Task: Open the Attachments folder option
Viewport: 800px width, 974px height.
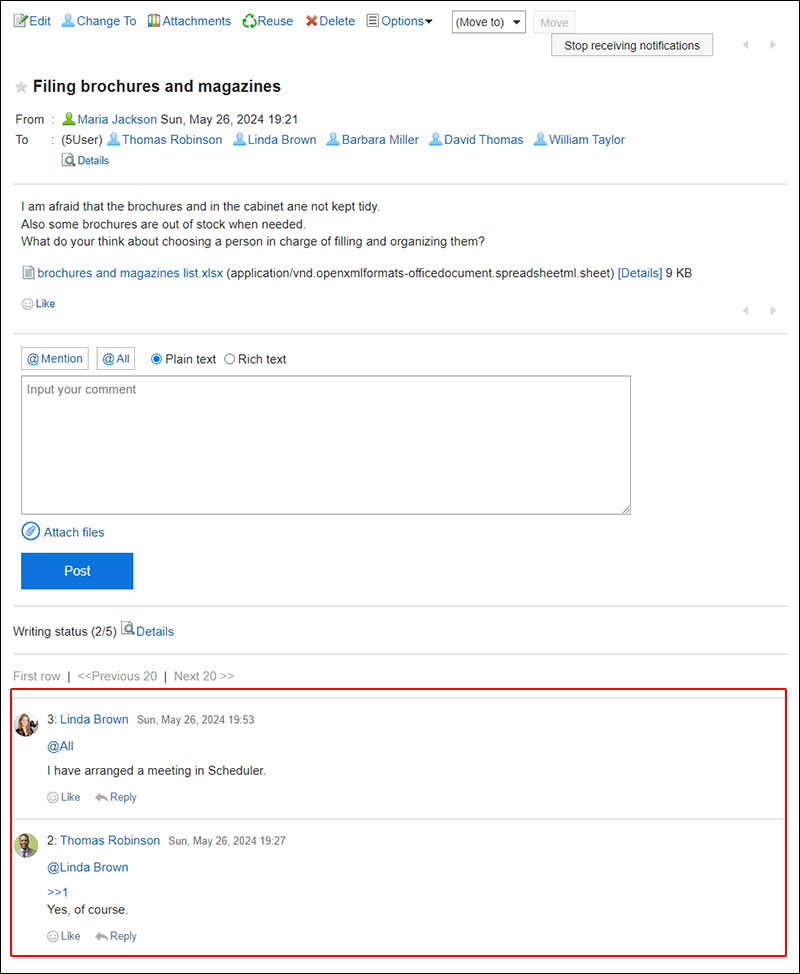Action: click(189, 21)
